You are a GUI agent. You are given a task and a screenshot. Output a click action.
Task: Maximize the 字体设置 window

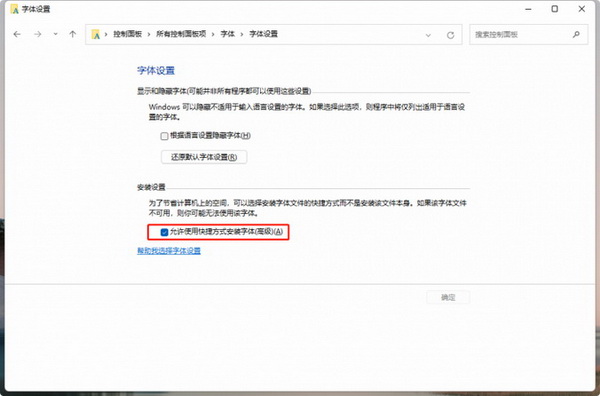(x=554, y=9)
